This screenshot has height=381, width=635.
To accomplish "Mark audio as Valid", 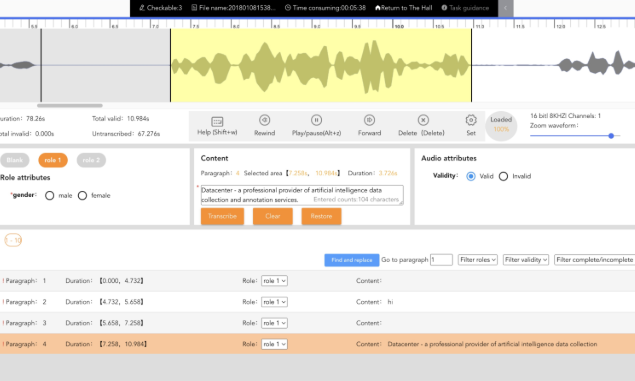I will [471, 176].
